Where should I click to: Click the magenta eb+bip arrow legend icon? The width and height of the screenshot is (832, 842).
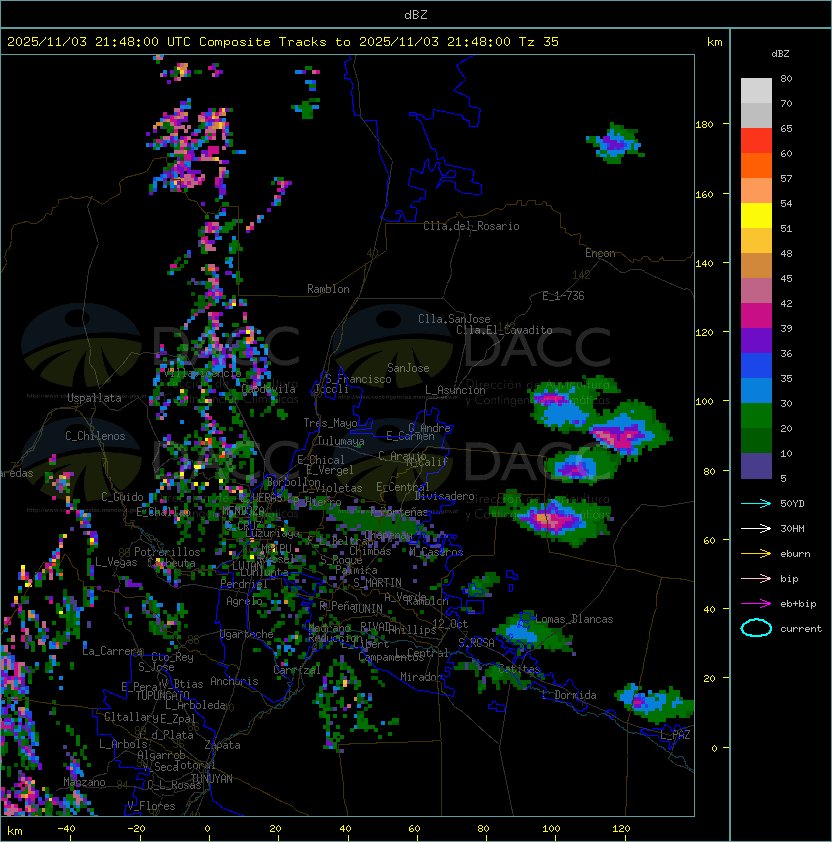click(756, 604)
